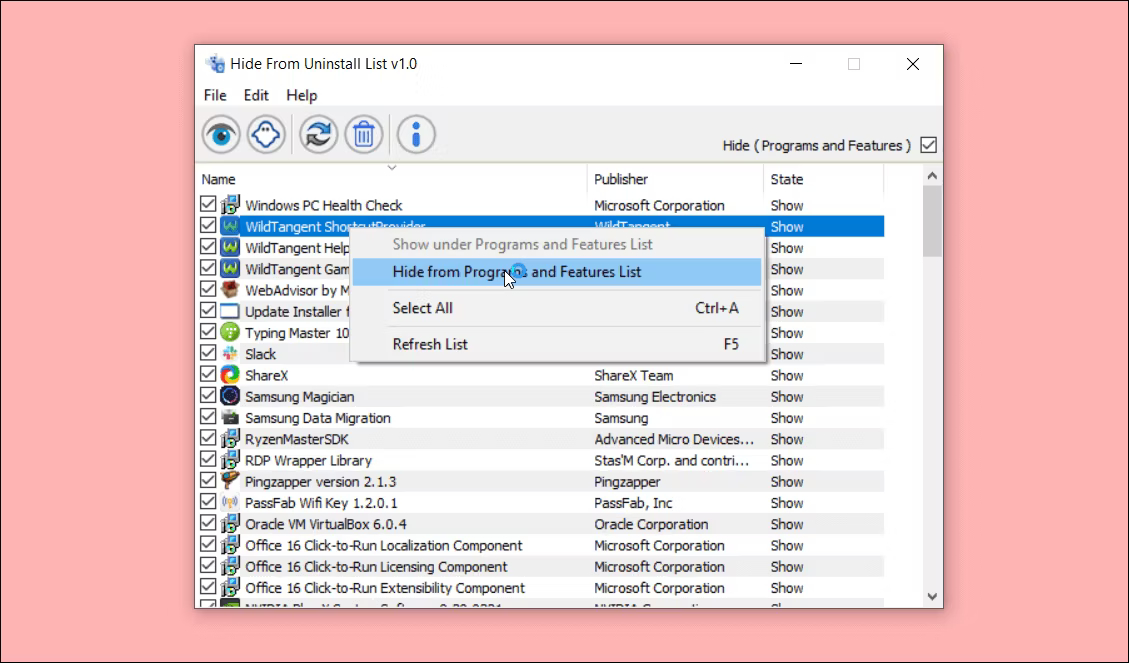The height and width of the screenshot is (663, 1129).
Task: Uncheck the RyzenMasterSDK checkbox
Action: (x=208, y=438)
